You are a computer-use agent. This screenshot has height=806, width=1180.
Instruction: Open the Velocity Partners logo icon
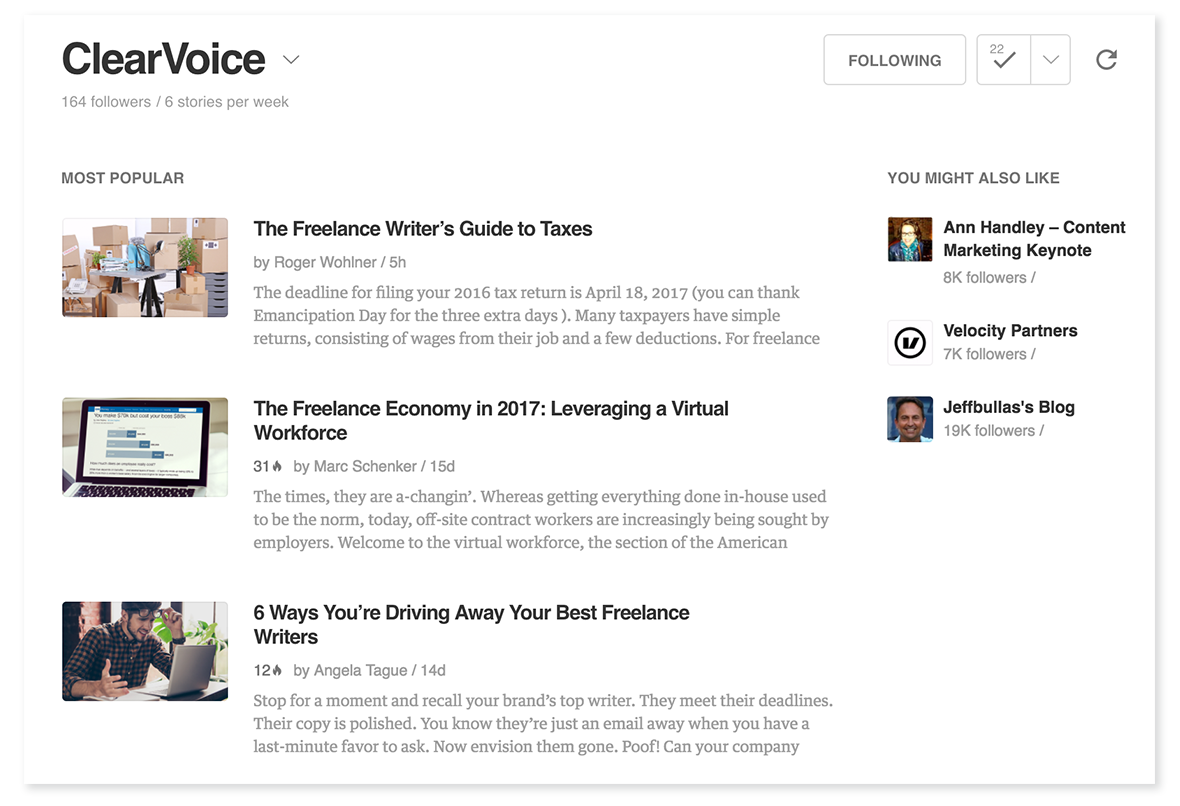[x=910, y=343]
